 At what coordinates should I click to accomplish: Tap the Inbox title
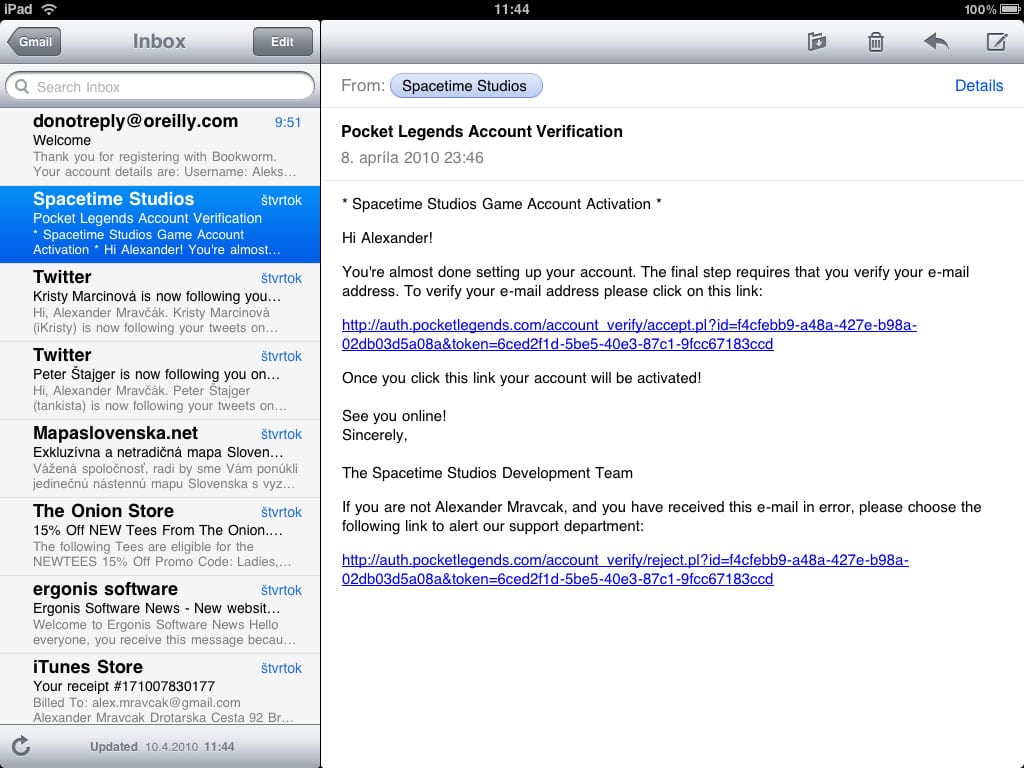pyautogui.click(x=159, y=41)
